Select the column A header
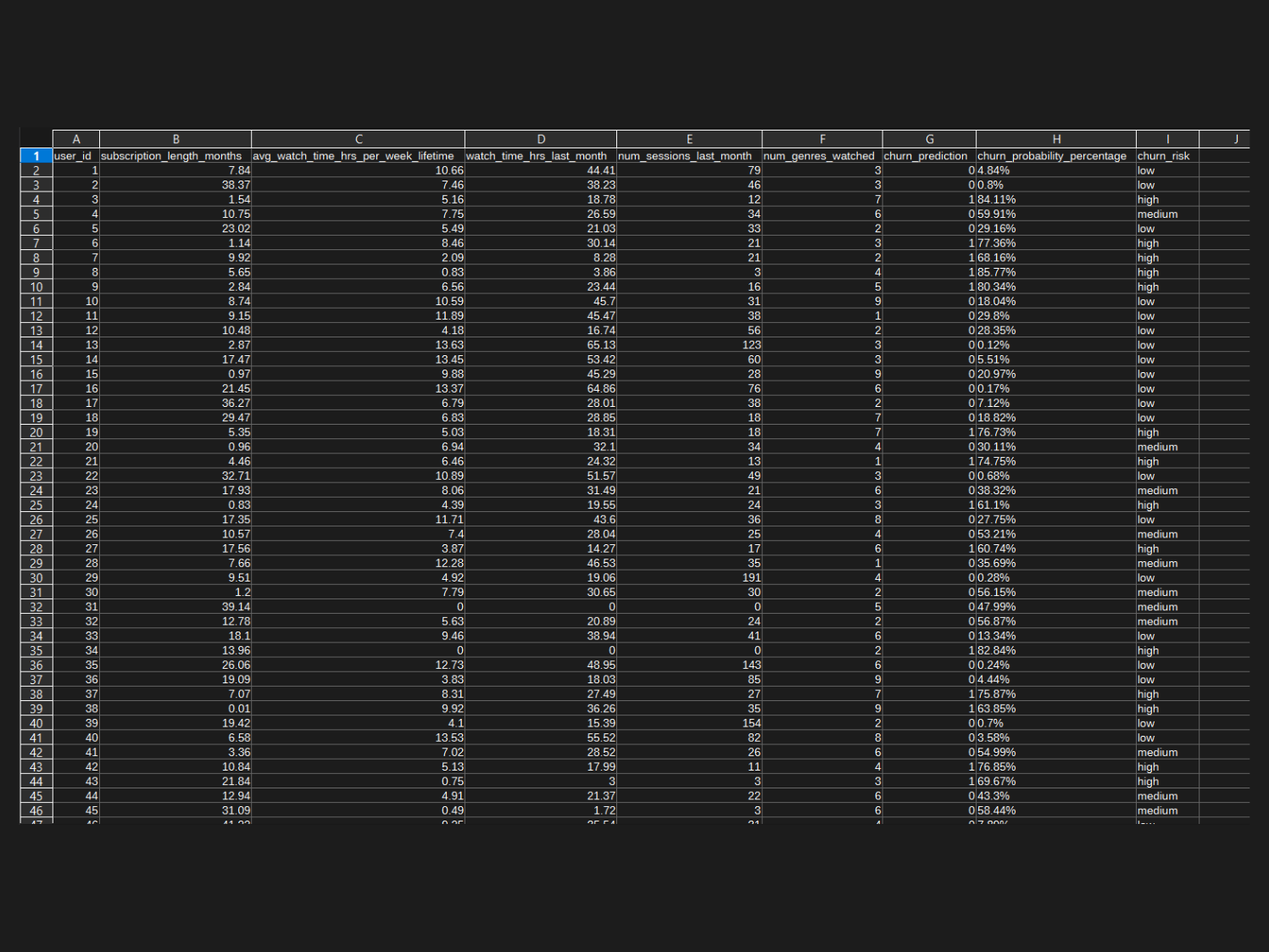The width and height of the screenshot is (1269, 952). click(x=76, y=139)
